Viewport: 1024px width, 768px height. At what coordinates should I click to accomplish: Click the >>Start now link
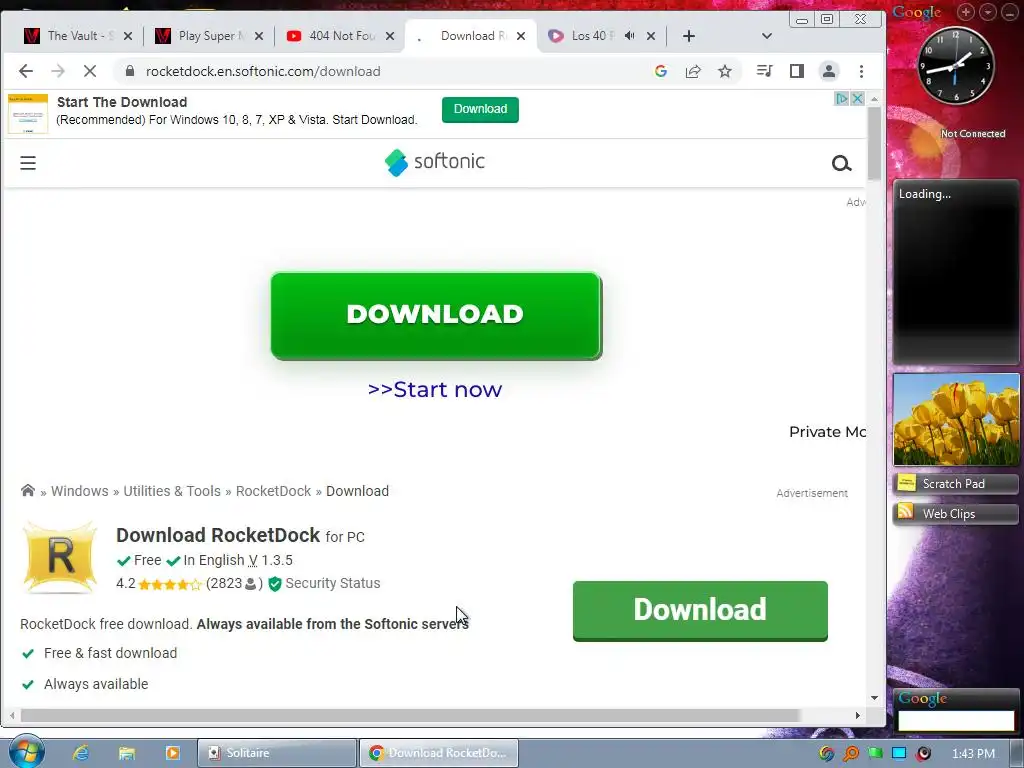tap(435, 389)
